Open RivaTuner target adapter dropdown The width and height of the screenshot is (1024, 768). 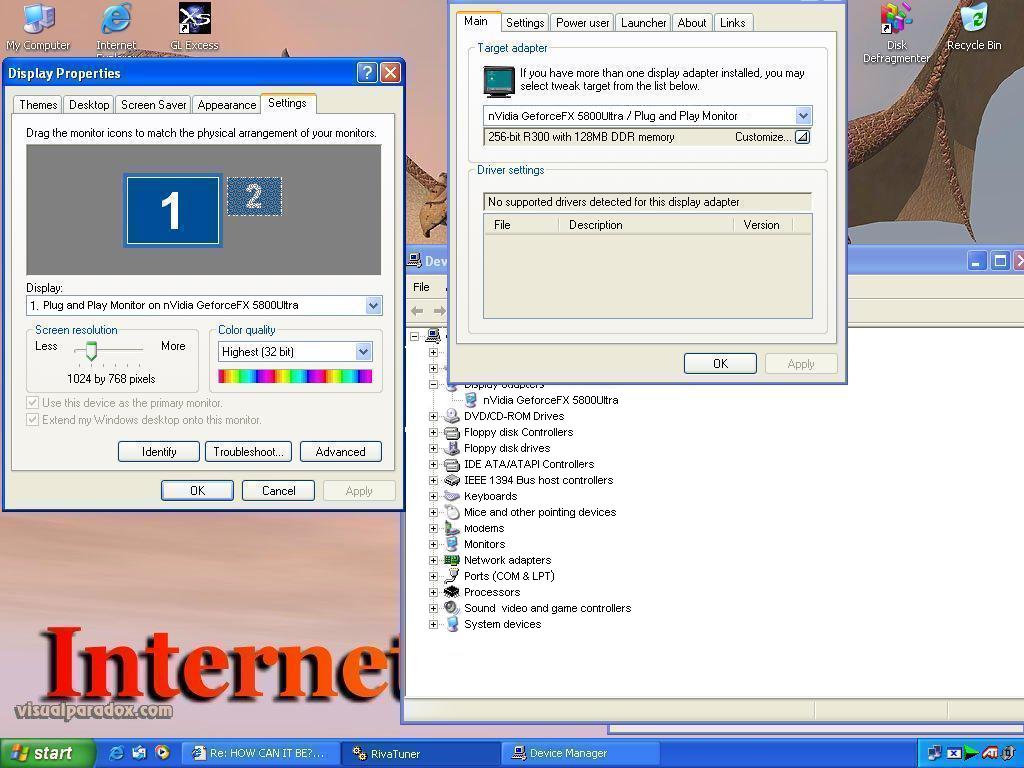coord(803,116)
